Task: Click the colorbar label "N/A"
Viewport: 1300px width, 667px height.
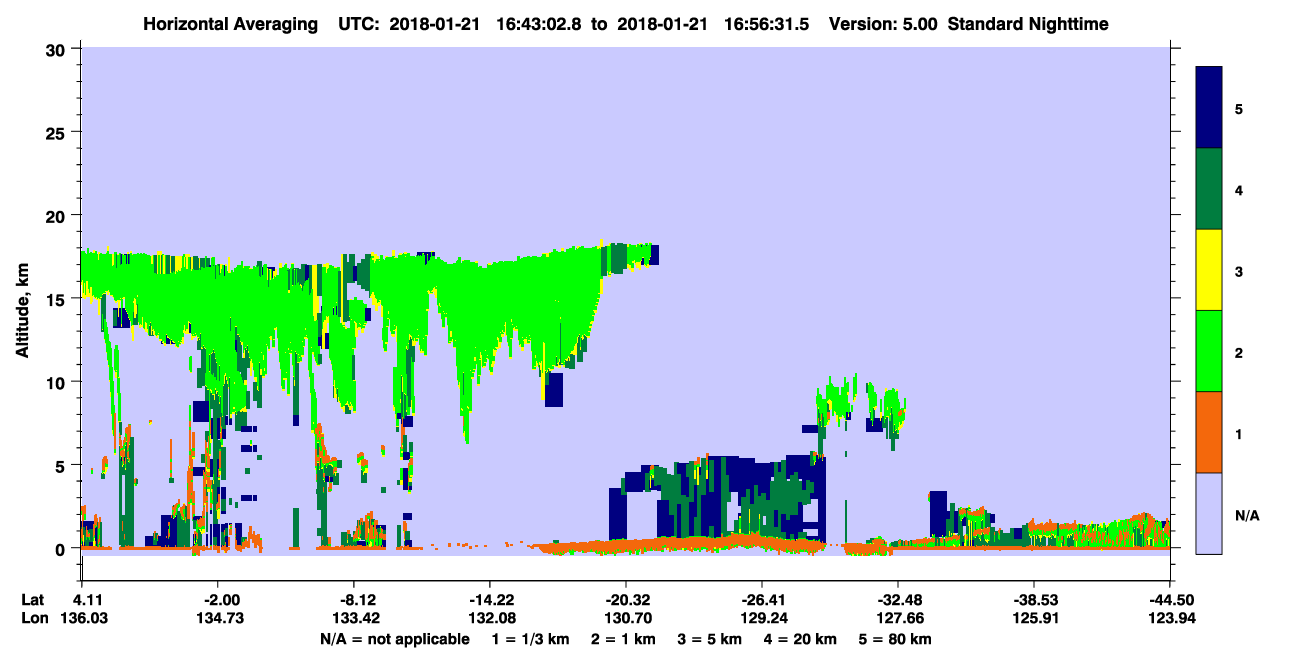Action: 1247,515
